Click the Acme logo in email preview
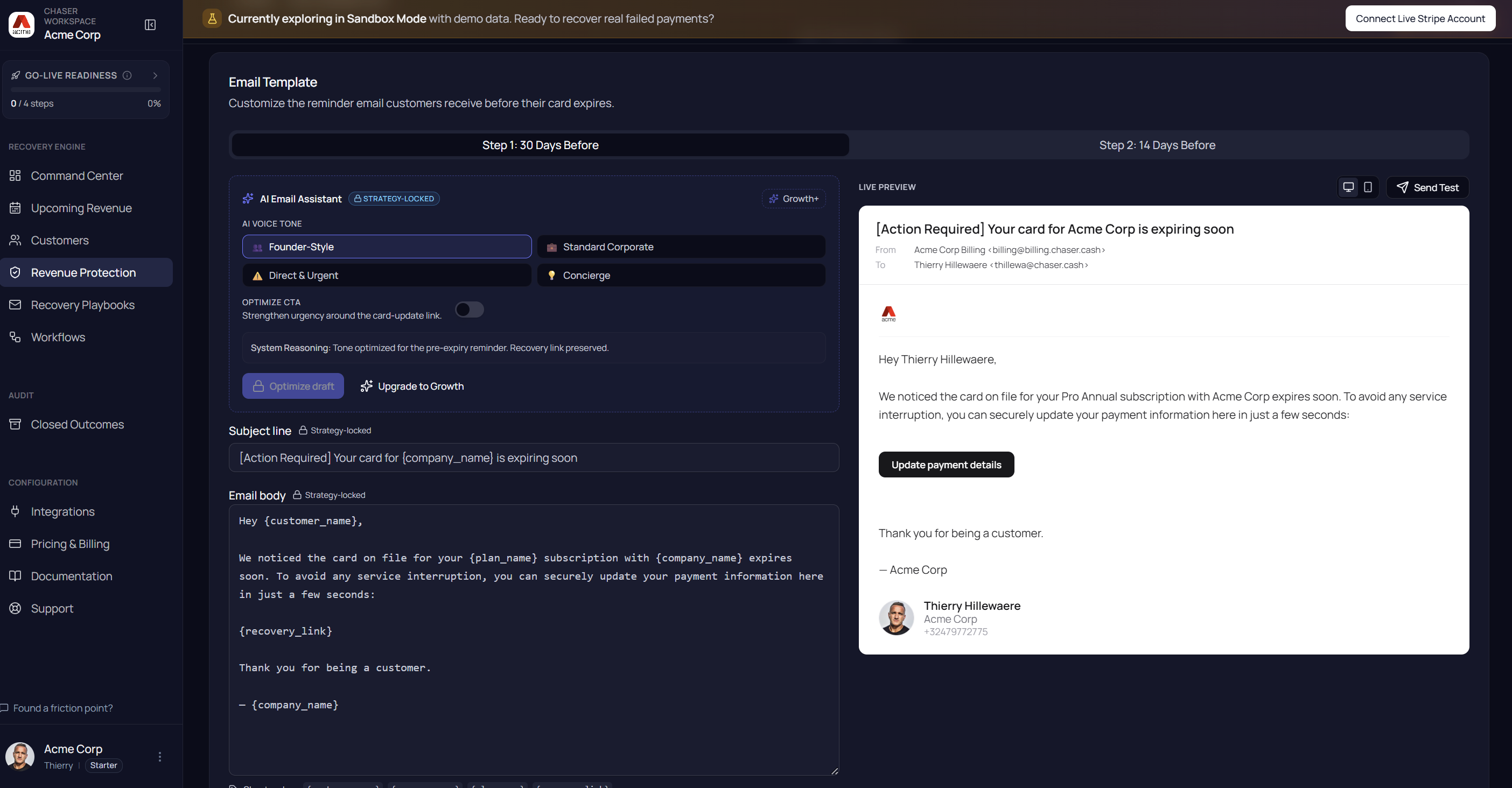 pos(888,314)
